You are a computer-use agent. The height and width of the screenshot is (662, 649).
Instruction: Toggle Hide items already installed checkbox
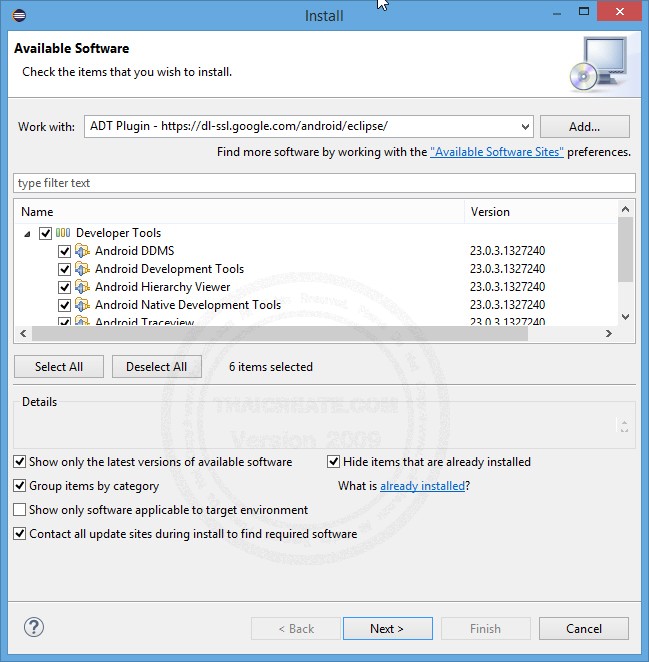[334, 461]
